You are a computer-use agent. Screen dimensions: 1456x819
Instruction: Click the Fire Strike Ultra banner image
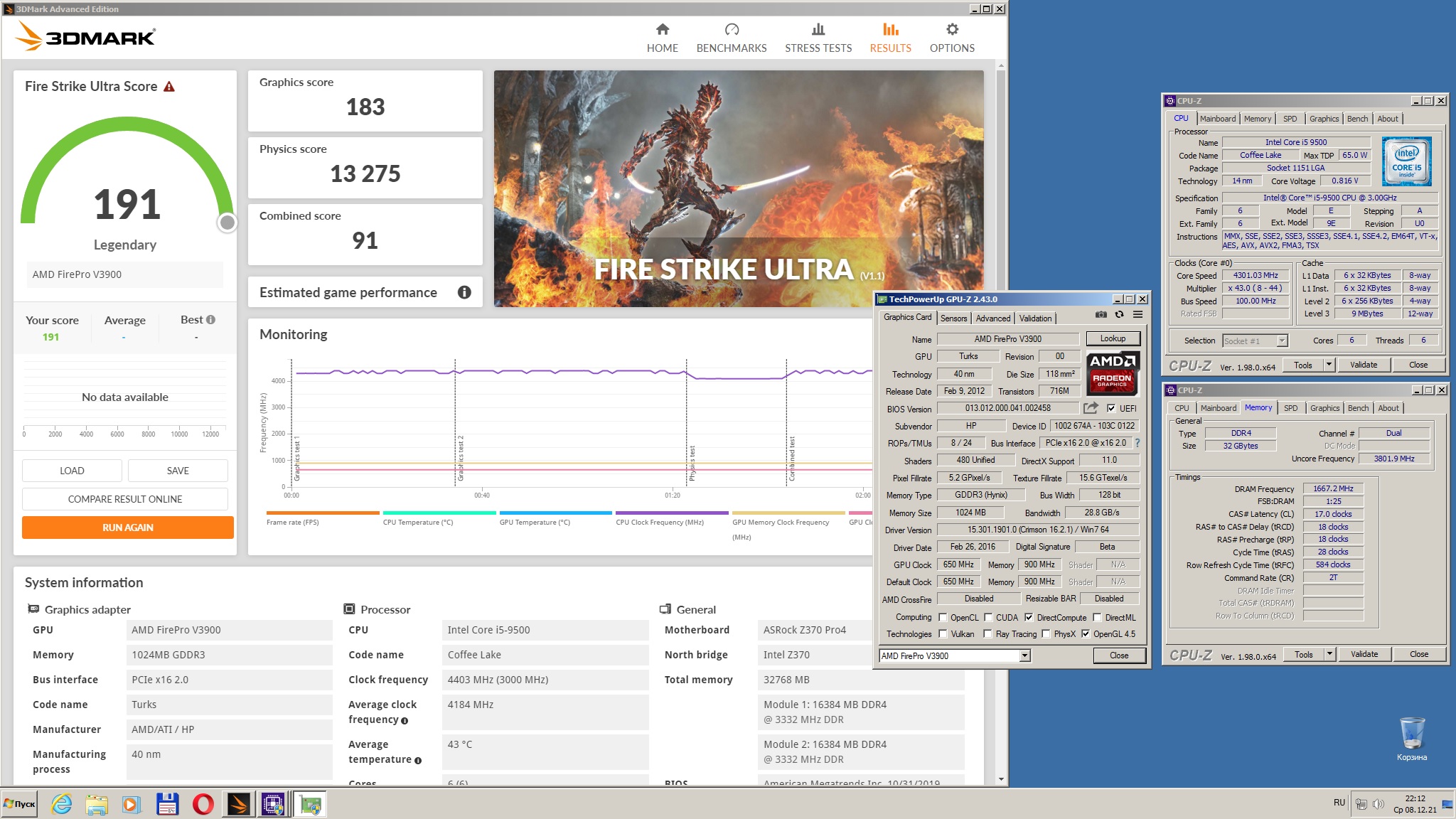coord(739,188)
